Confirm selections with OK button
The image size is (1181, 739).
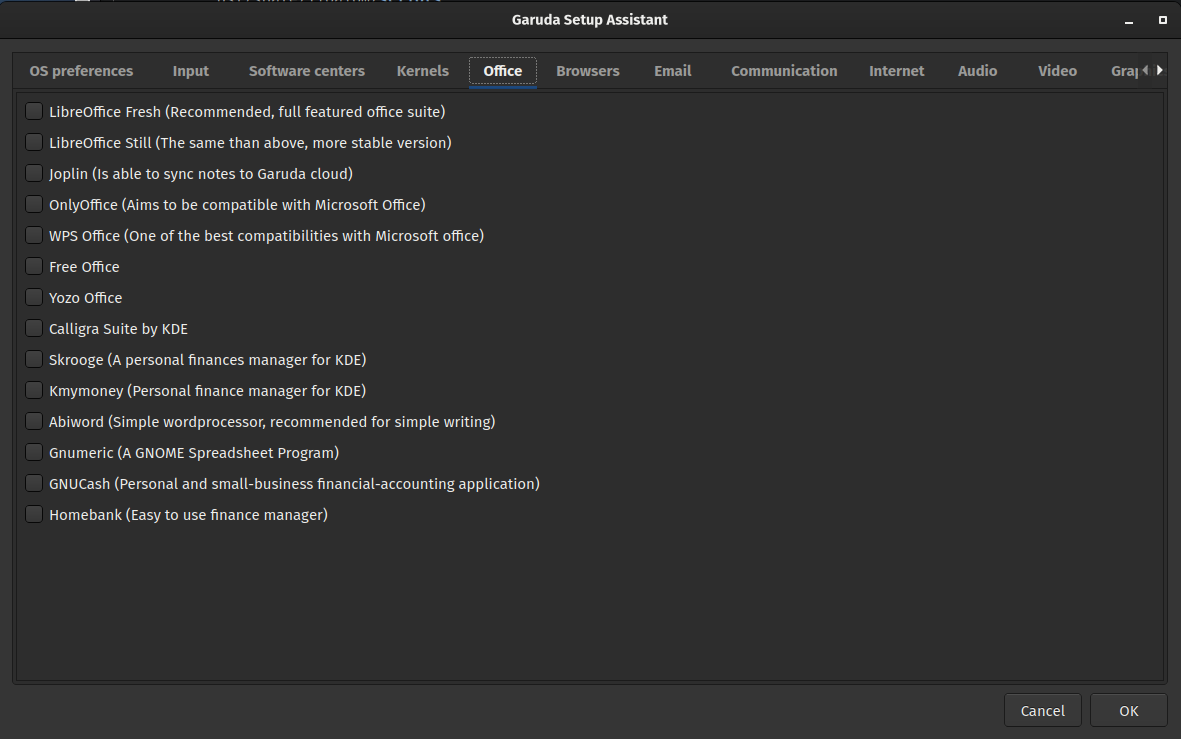click(1128, 710)
